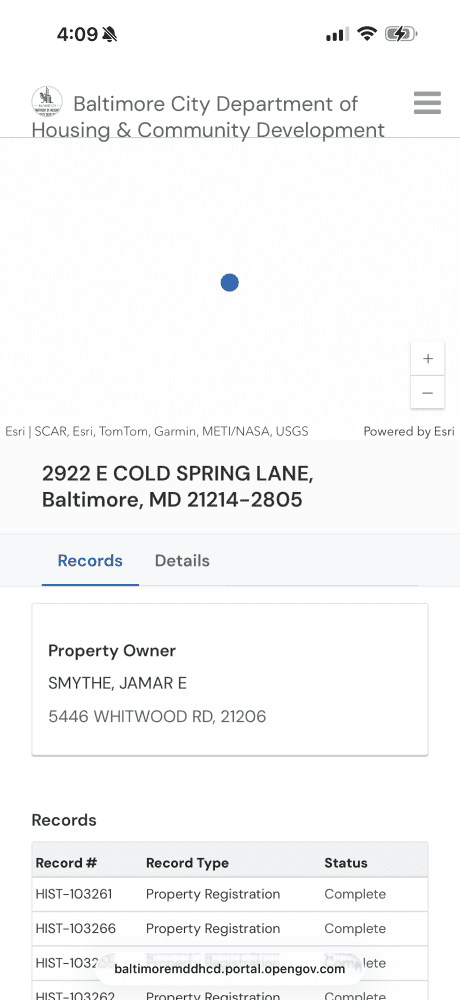The width and height of the screenshot is (460, 1000).
Task: Tap the Wi-Fi status icon
Action: point(367,33)
